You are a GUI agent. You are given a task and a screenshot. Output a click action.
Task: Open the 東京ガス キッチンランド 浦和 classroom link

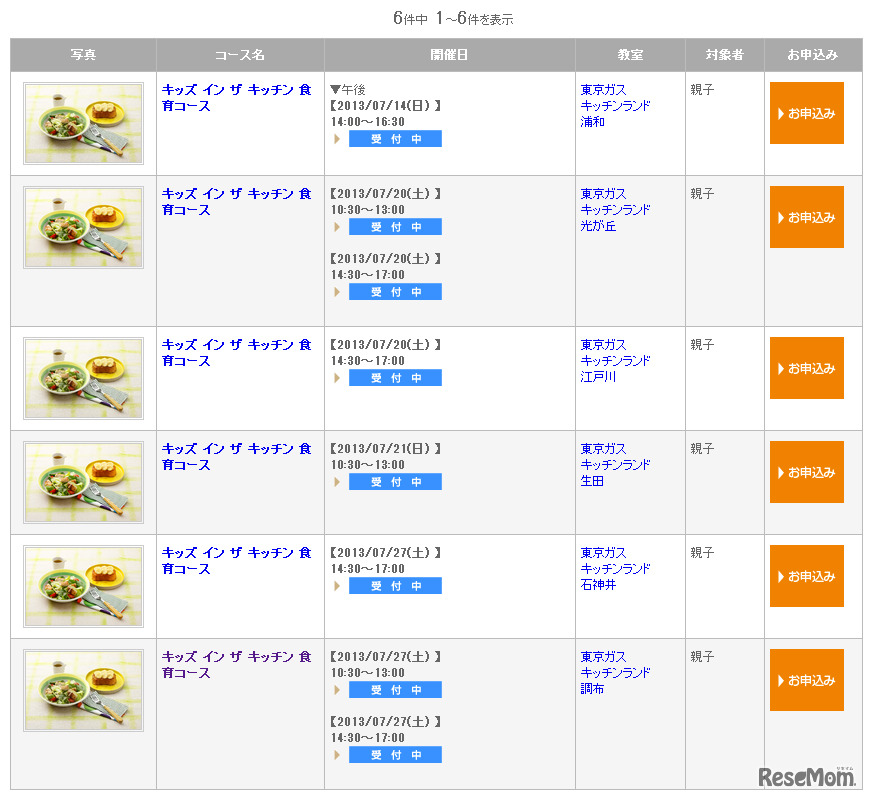tap(615, 105)
